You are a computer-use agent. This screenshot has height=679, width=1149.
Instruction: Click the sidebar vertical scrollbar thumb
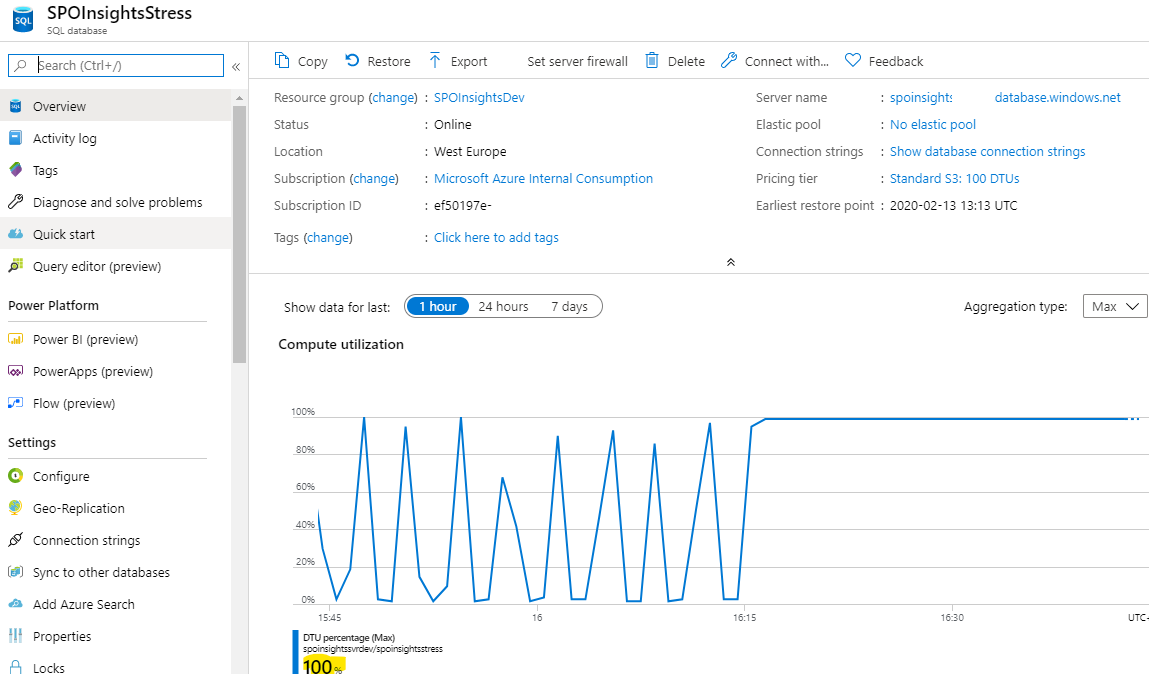point(239,234)
